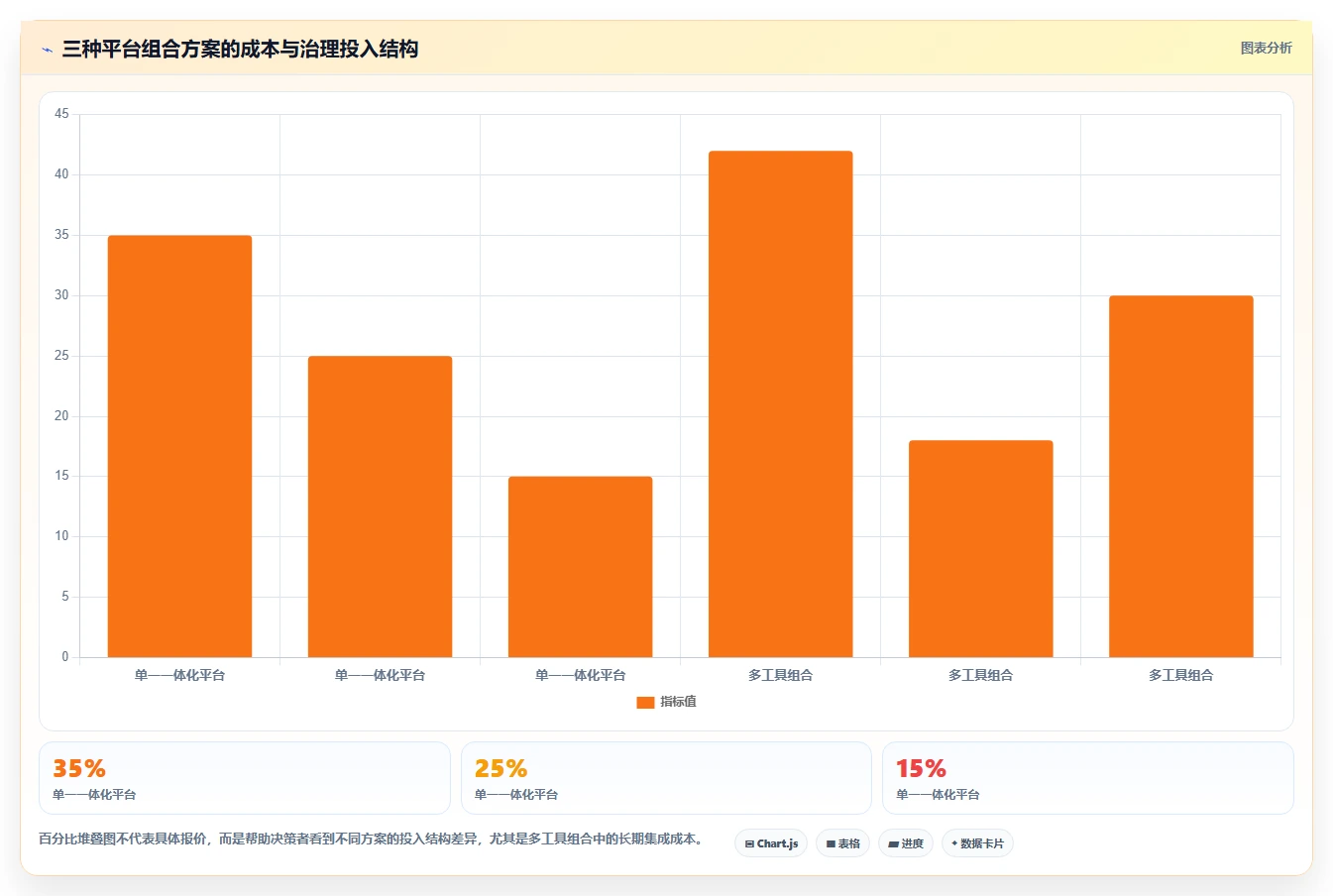Click the title 三种平台组合方案的成本与治理投入结构
This screenshot has height=896, width=1333.
(x=240, y=50)
